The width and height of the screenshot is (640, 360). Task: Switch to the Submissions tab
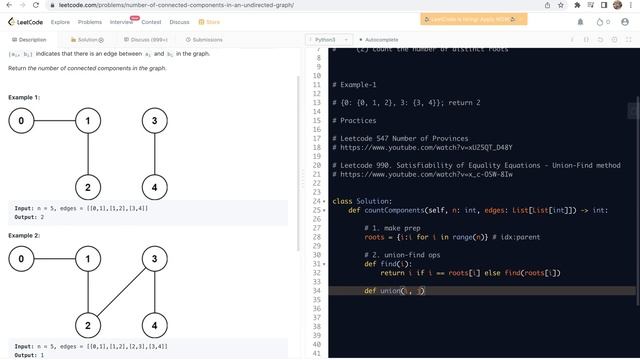pyautogui.click(x=204, y=40)
